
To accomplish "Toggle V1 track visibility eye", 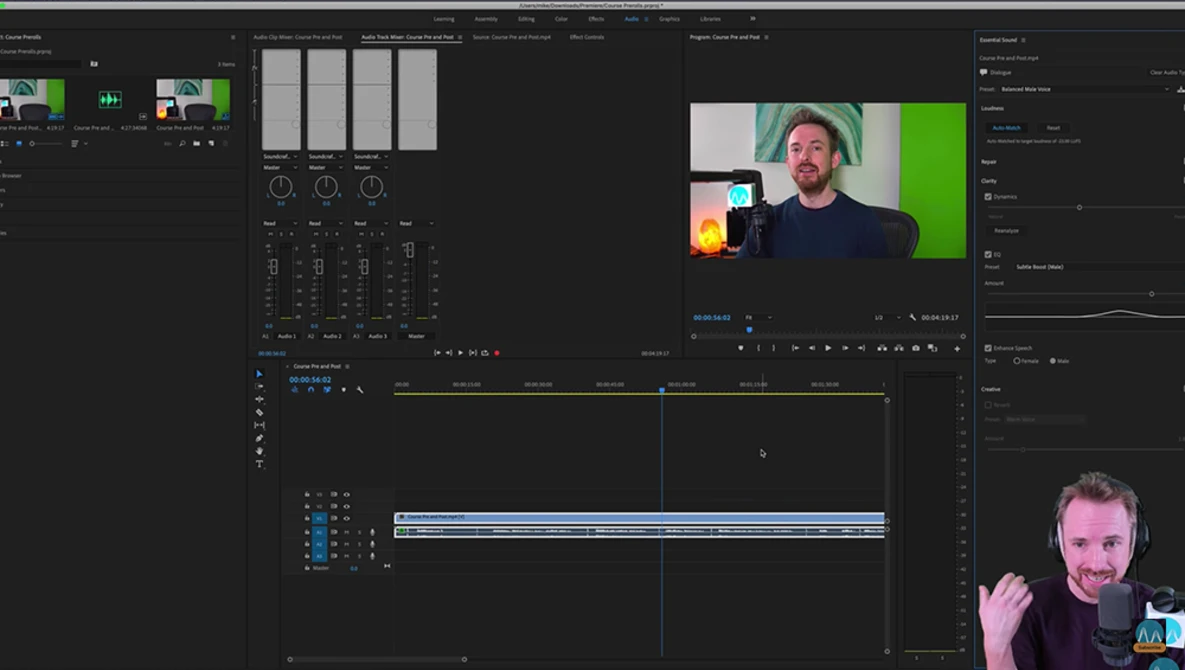I will click(347, 518).
